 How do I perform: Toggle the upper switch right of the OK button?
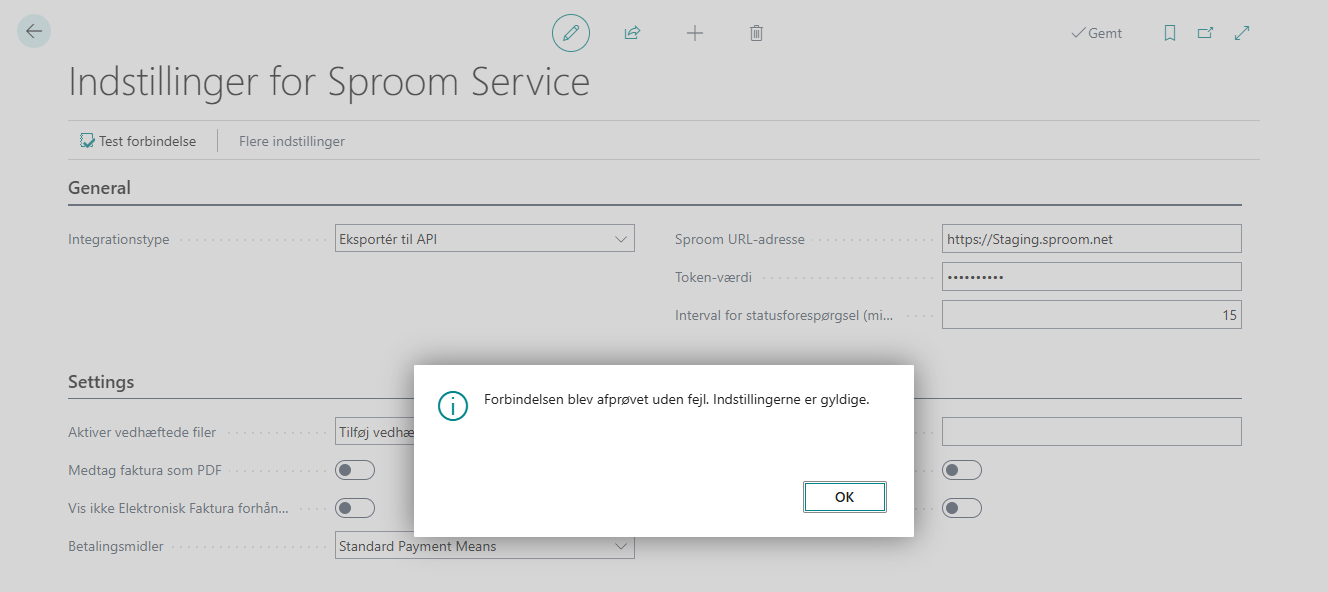coord(962,470)
